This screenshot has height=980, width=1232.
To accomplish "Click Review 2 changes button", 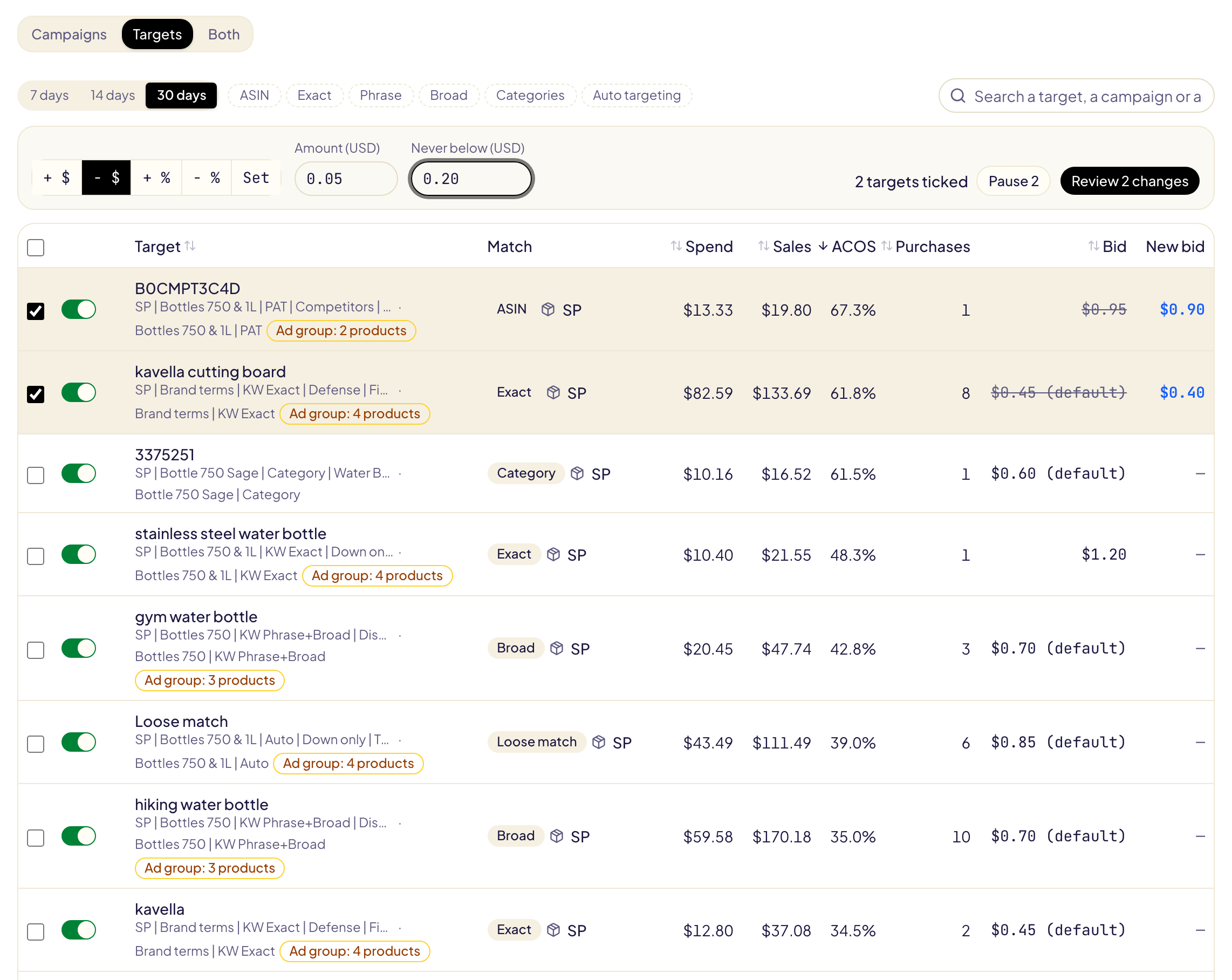I will tap(1129, 181).
